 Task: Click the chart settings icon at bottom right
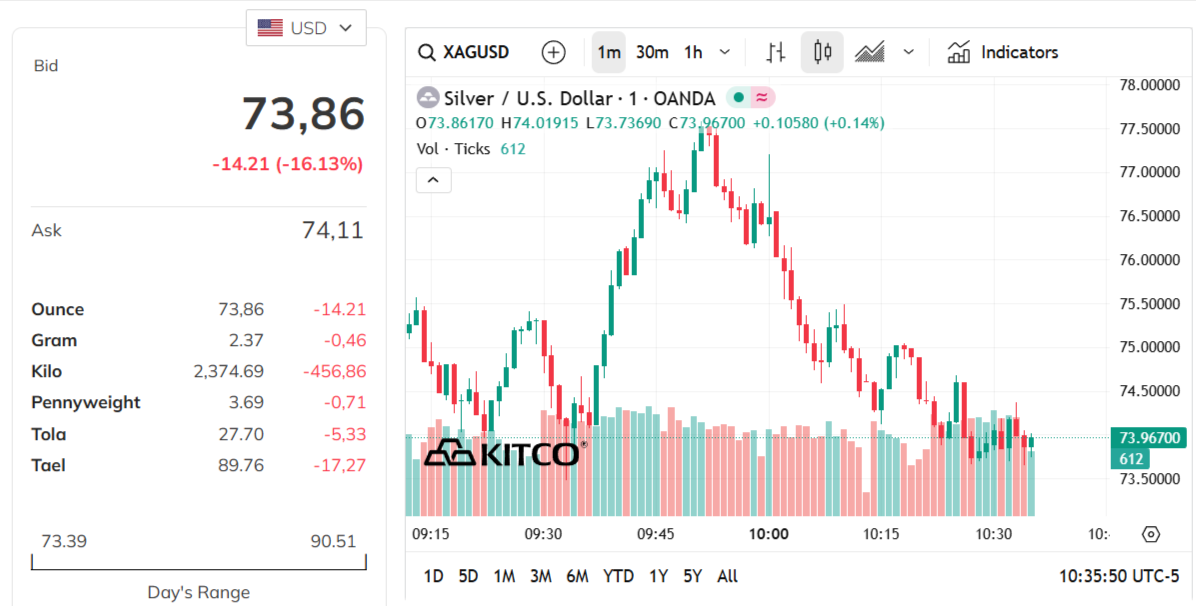(1152, 535)
